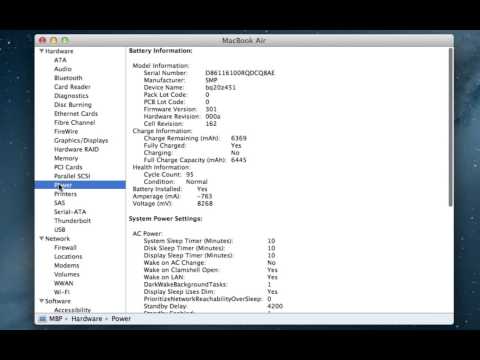Select Graphics/Displays in the sidebar

[x=81, y=140]
